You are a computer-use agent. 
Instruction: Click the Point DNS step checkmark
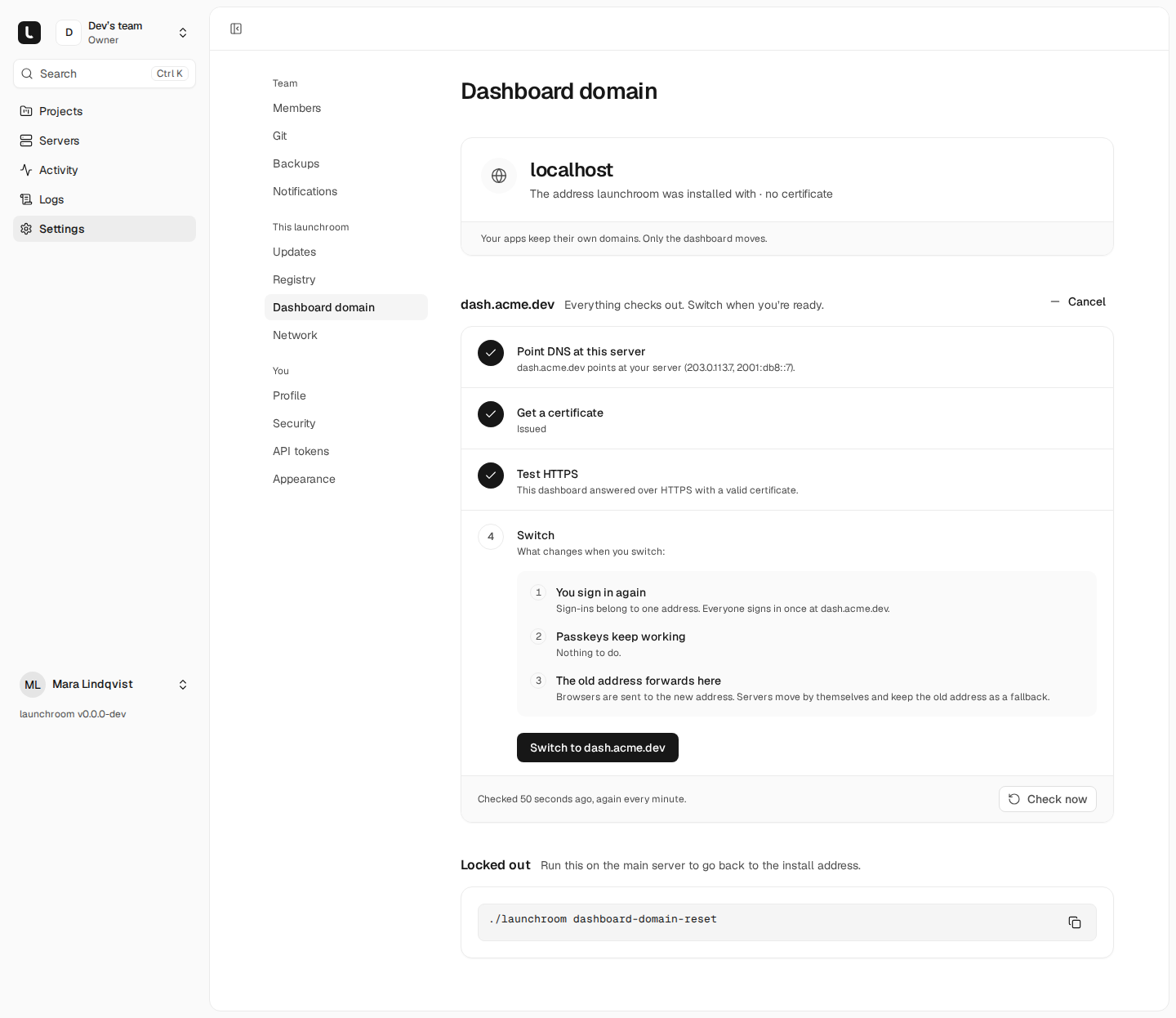click(491, 353)
